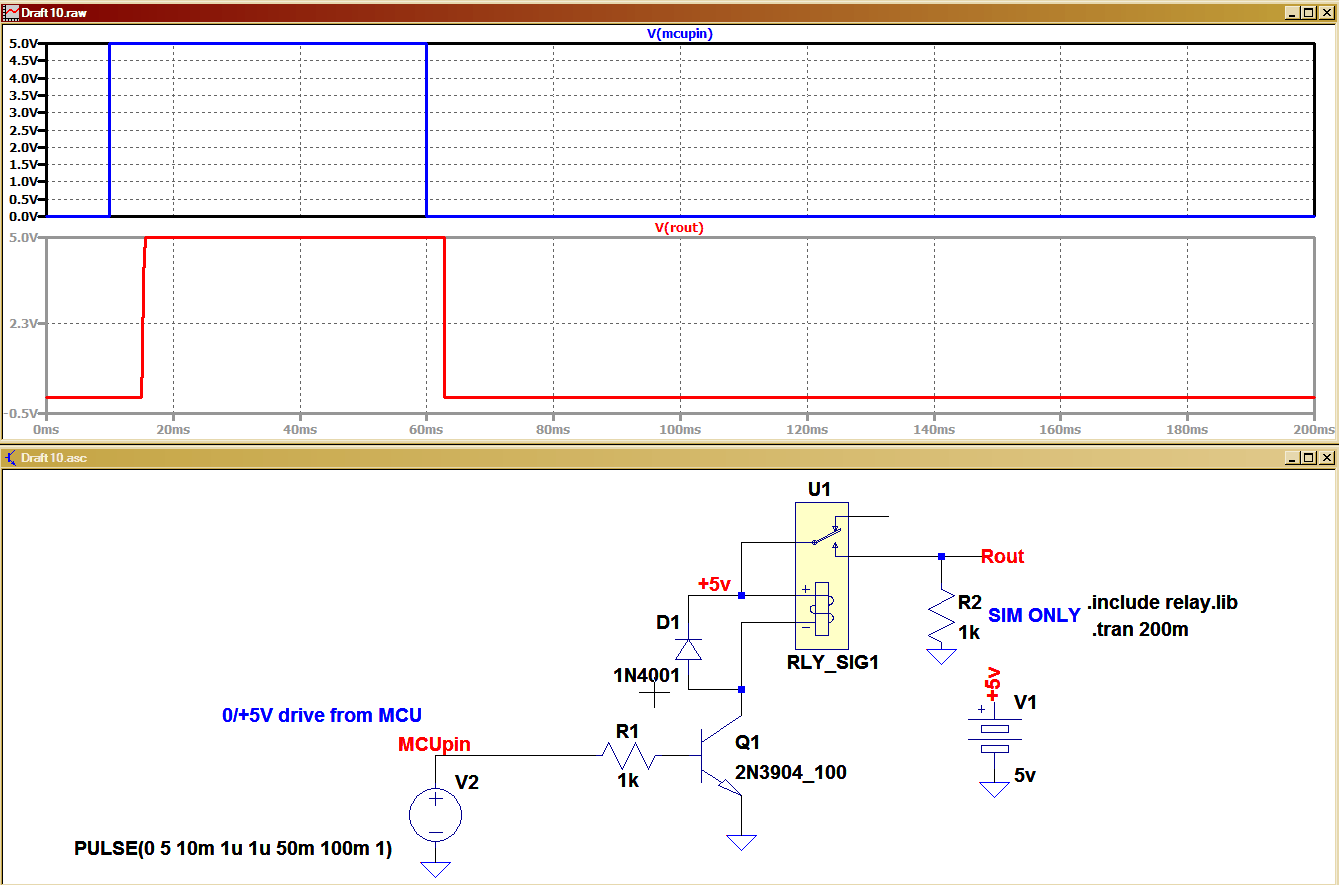The image size is (1339, 885).
Task: Click the 200ms time axis label
Action: click(1314, 429)
